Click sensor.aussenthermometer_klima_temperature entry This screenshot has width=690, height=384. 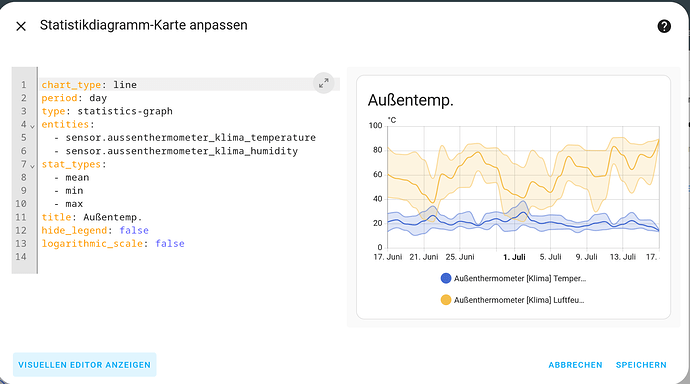click(x=191, y=138)
